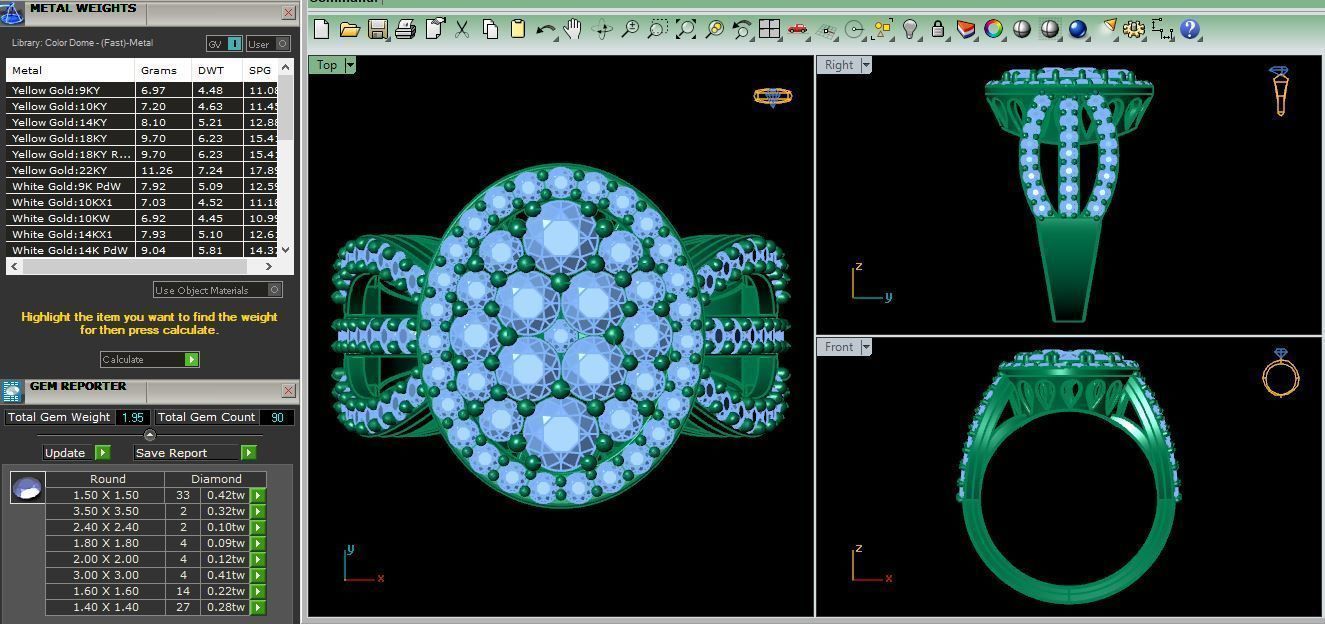Click the Zoom Selected icon

714,29
